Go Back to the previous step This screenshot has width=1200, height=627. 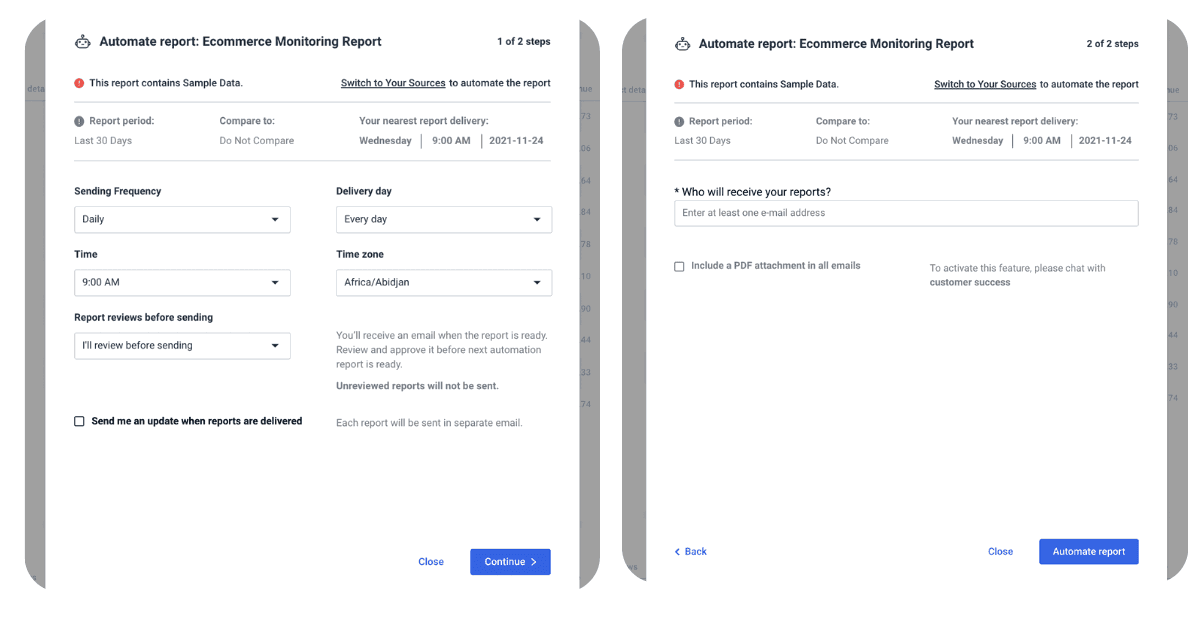click(x=691, y=551)
